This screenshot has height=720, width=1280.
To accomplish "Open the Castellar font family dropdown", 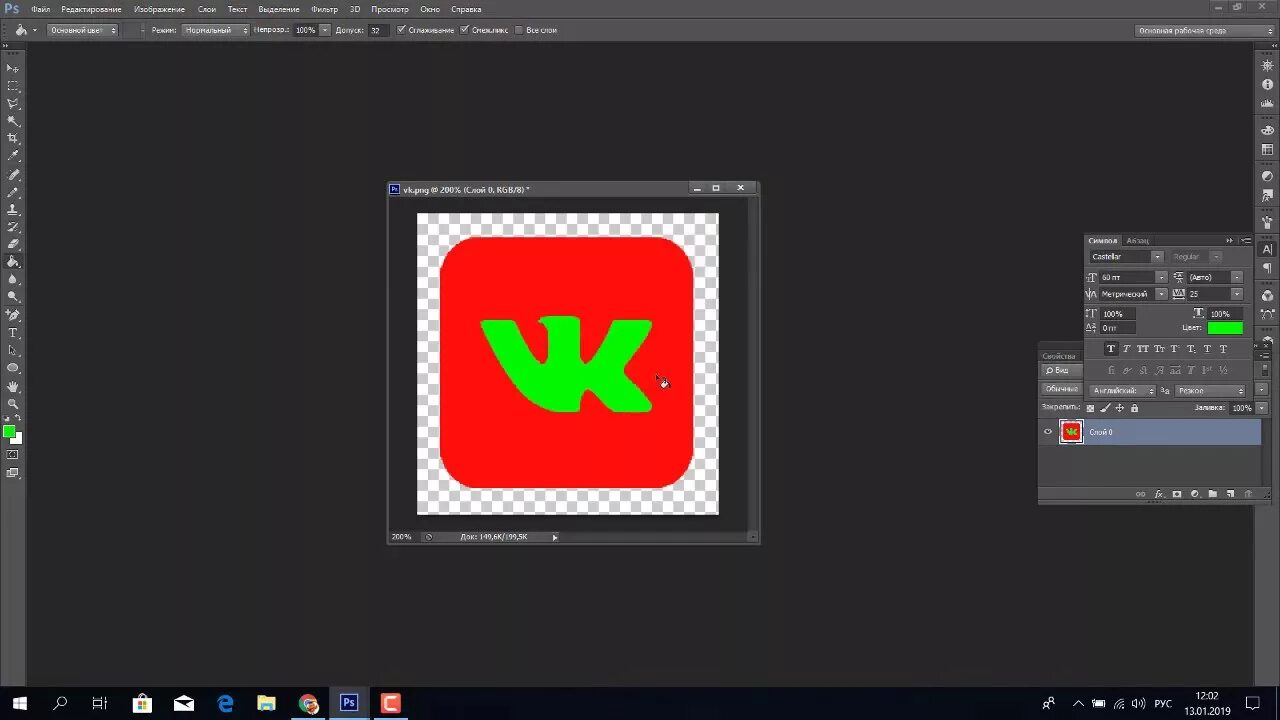I will (x=1157, y=257).
